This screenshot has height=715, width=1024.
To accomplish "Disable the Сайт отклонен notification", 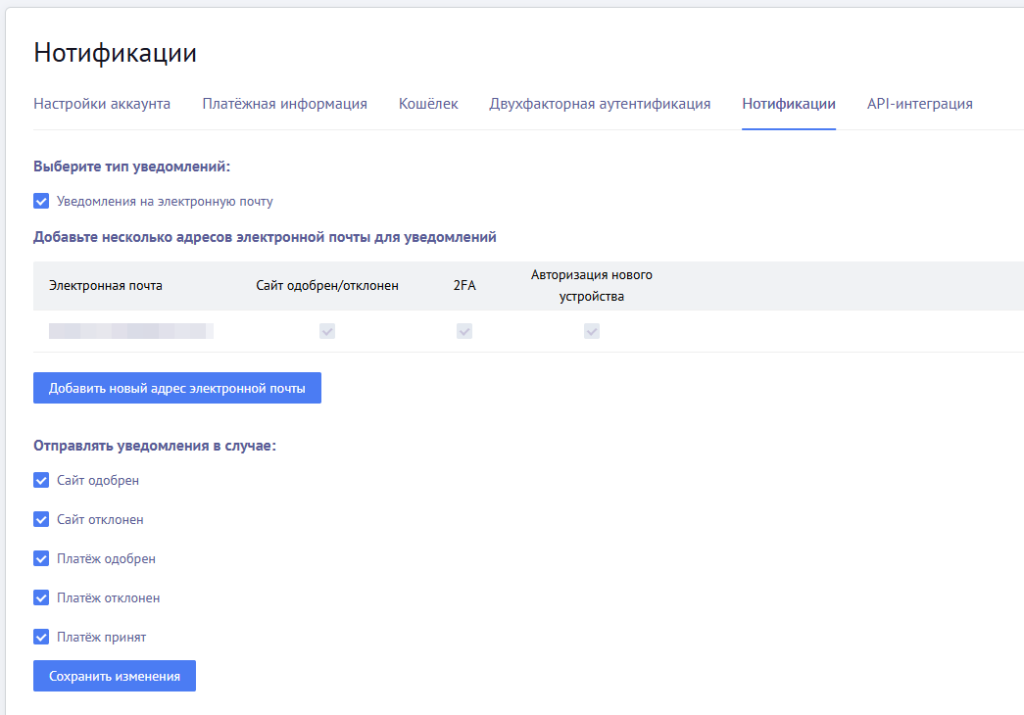I will coord(41,519).
